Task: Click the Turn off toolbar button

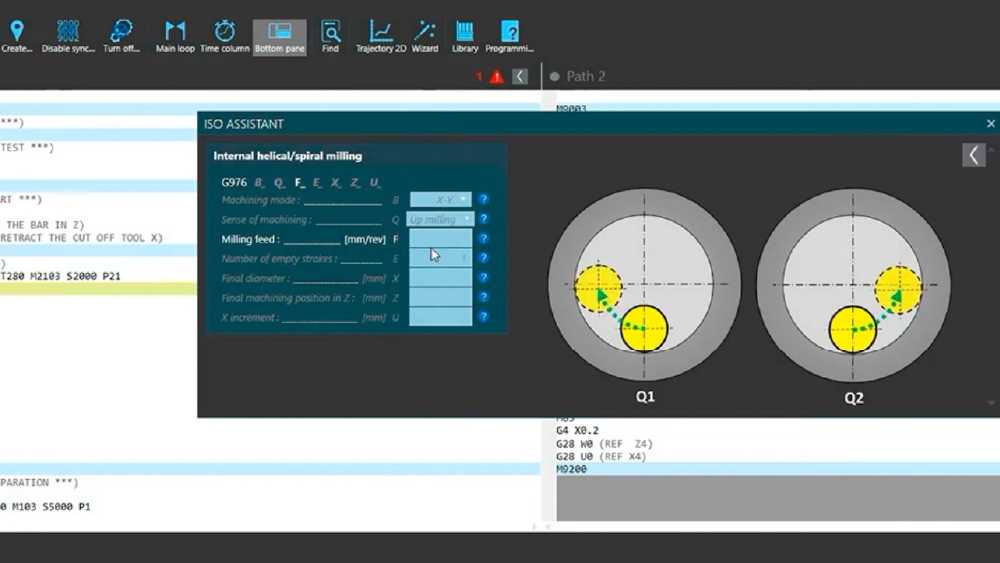Action: [x=121, y=35]
